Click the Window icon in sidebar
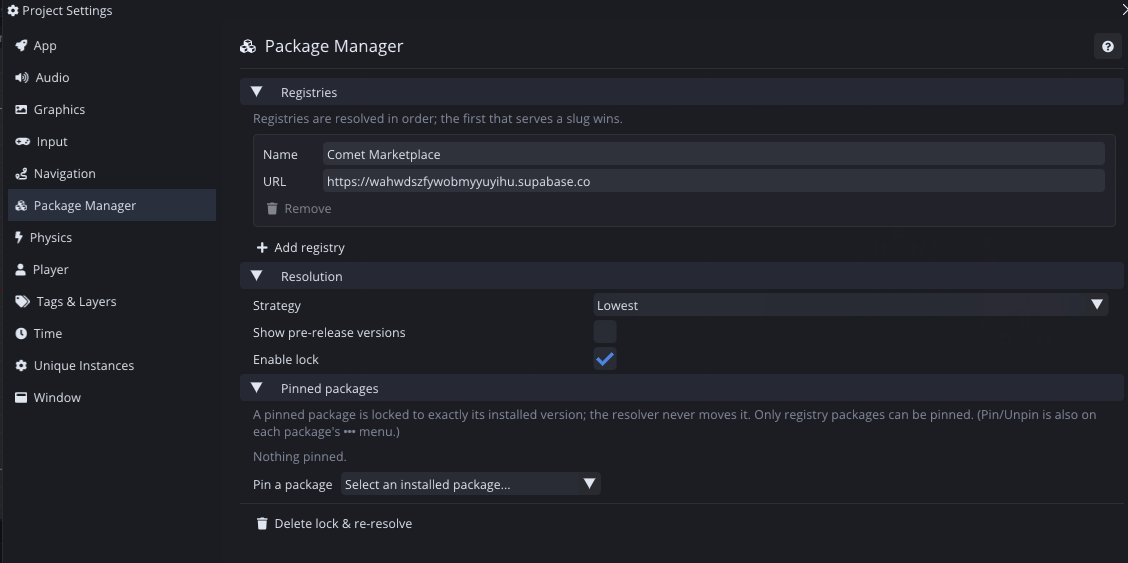 tap(21, 398)
